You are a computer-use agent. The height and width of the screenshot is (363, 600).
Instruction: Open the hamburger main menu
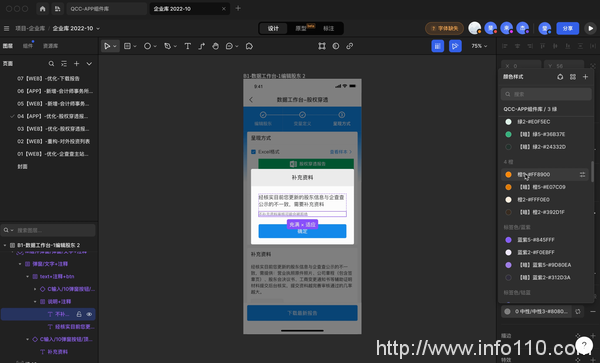[7, 28]
